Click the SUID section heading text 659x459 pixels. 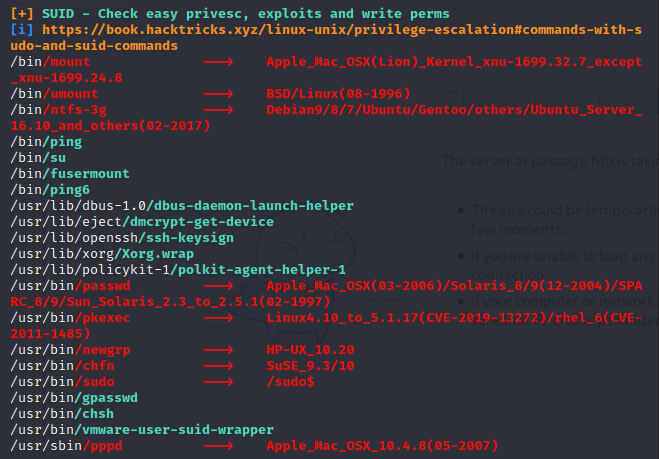[245, 14]
